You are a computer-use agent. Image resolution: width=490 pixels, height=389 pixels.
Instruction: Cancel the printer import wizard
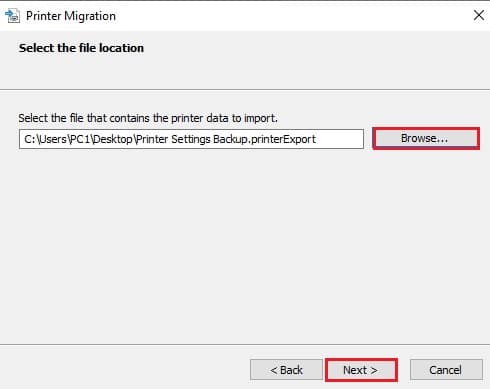pyautogui.click(x=446, y=370)
